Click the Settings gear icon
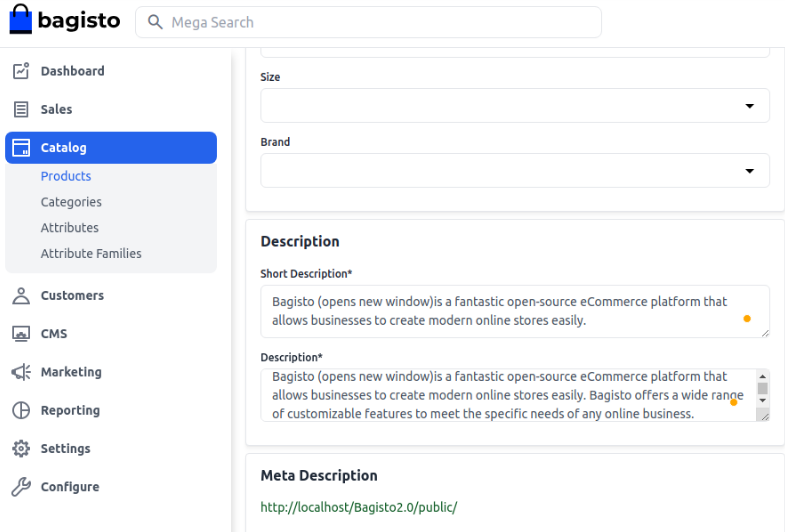This screenshot has height=532, width=785. pos(21,449)
